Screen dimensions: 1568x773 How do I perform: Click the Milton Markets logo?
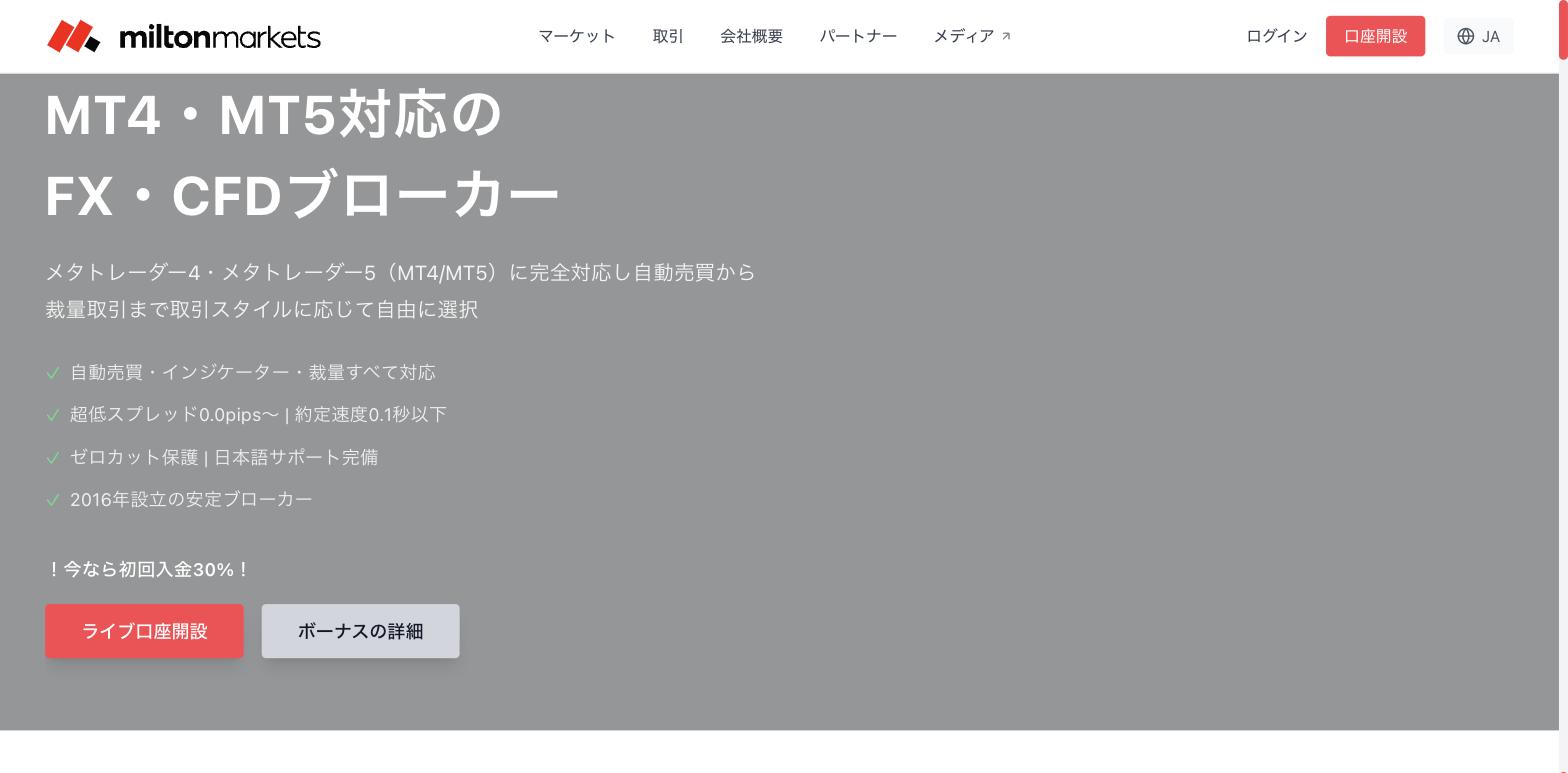[184, 36]
